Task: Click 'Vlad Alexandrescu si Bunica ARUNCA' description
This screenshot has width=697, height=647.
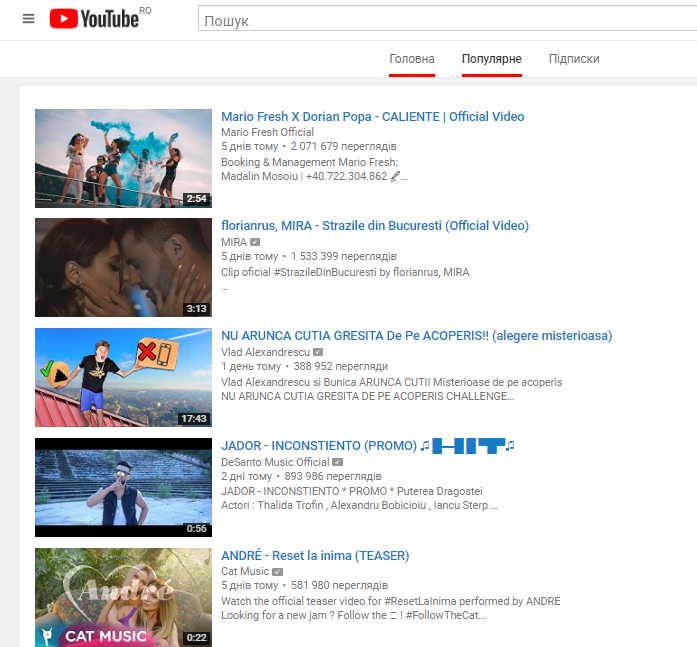Action: (392, 382)
